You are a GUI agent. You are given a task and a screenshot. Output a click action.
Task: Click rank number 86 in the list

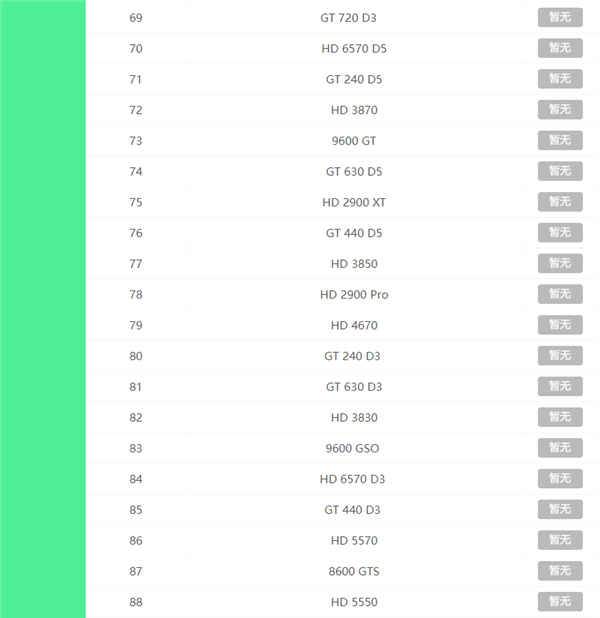[x=136, y=541]
